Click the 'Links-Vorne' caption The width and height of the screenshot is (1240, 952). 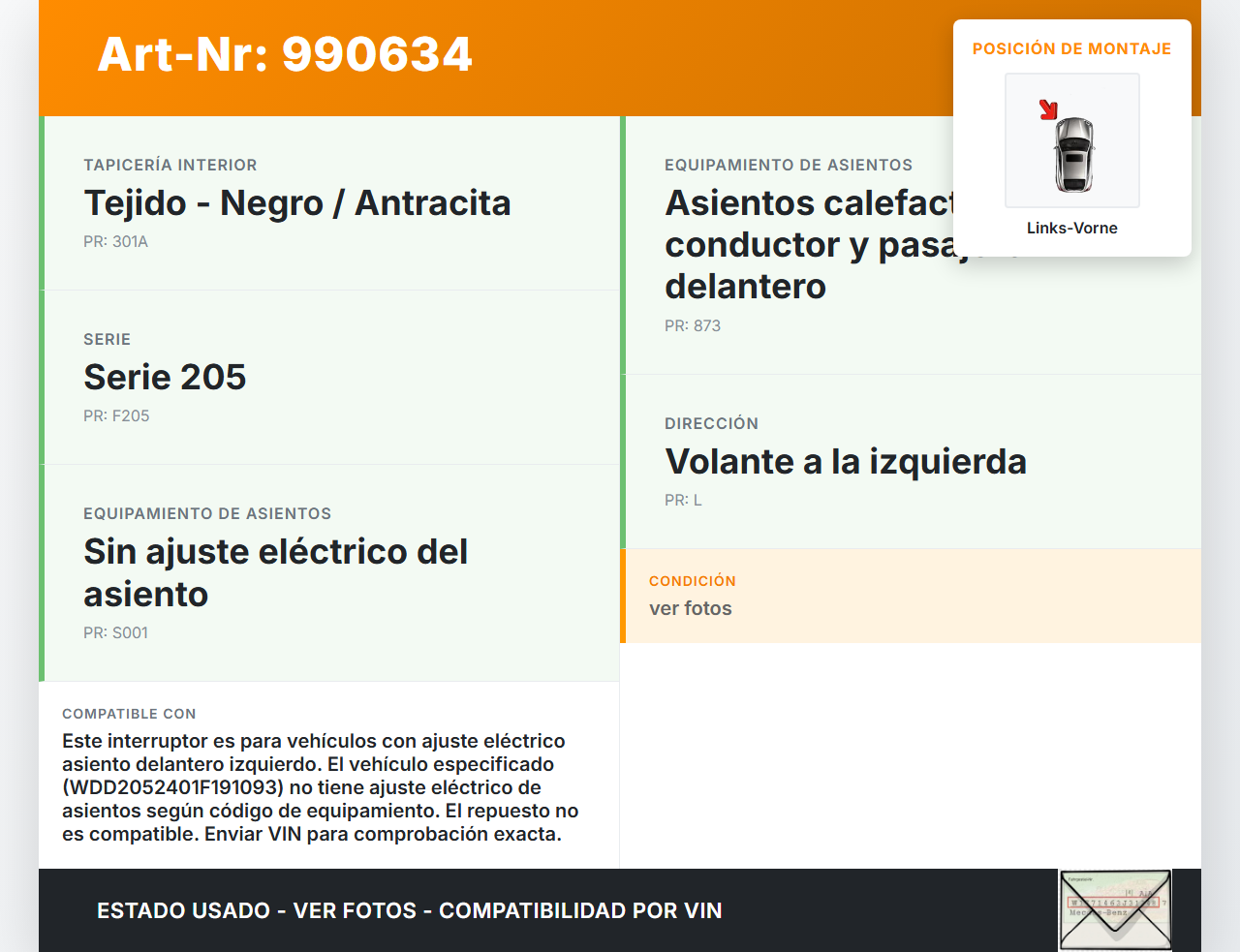[1072, 228]
